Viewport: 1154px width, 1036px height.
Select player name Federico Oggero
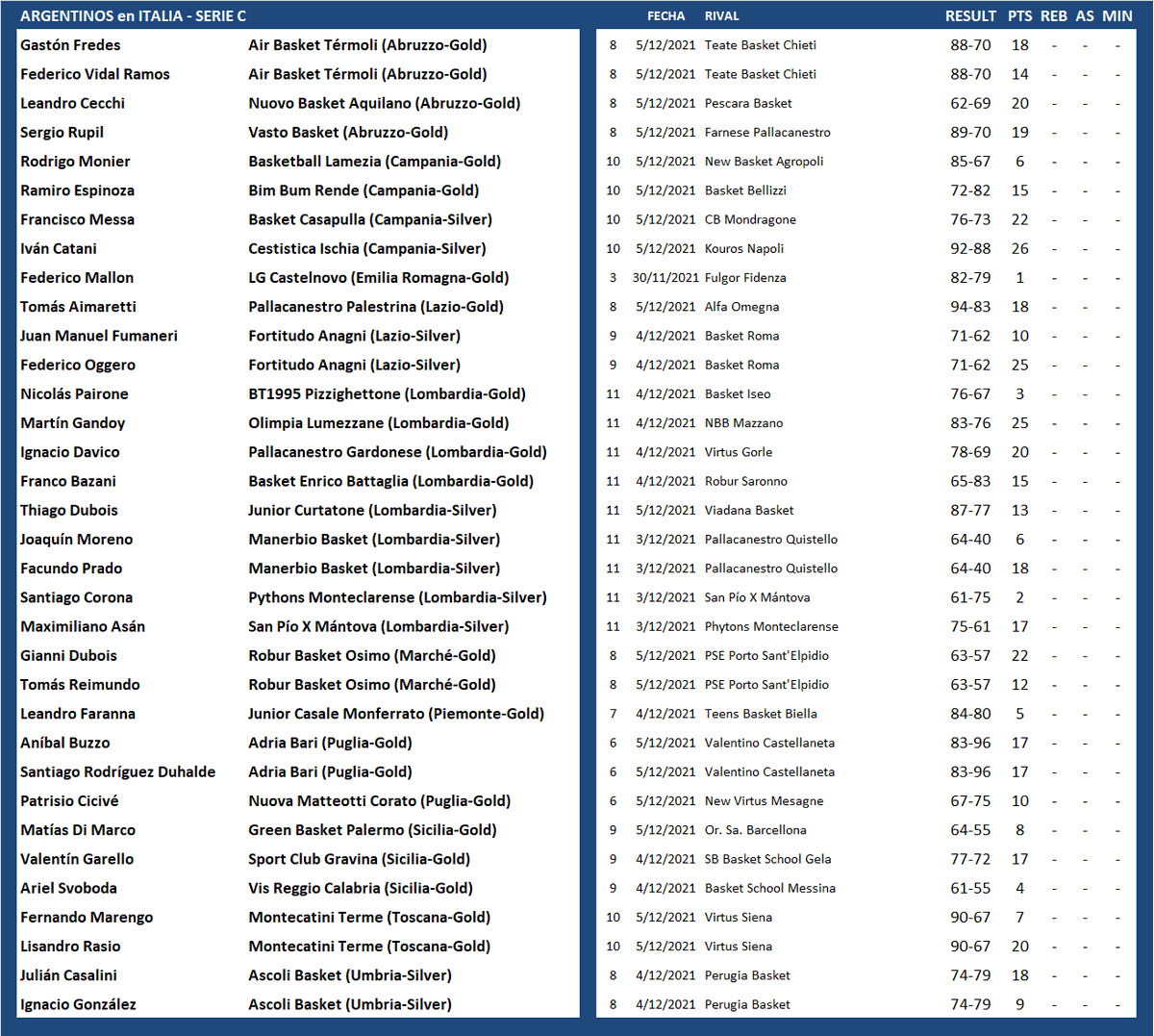pyautogui.click(x=78, y=365)
